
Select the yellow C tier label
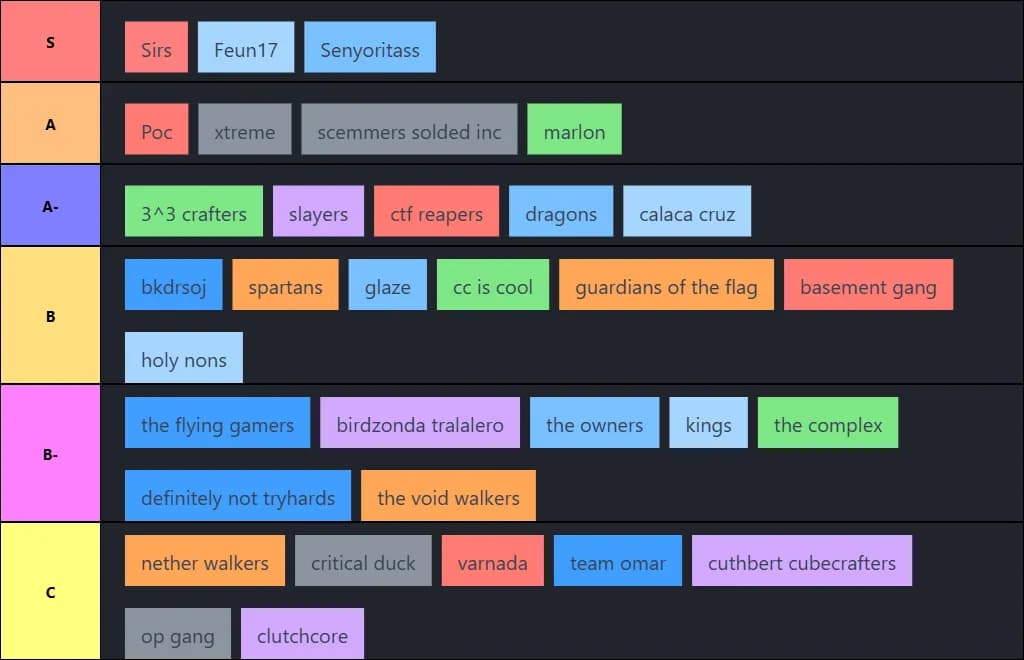point(50,592)
